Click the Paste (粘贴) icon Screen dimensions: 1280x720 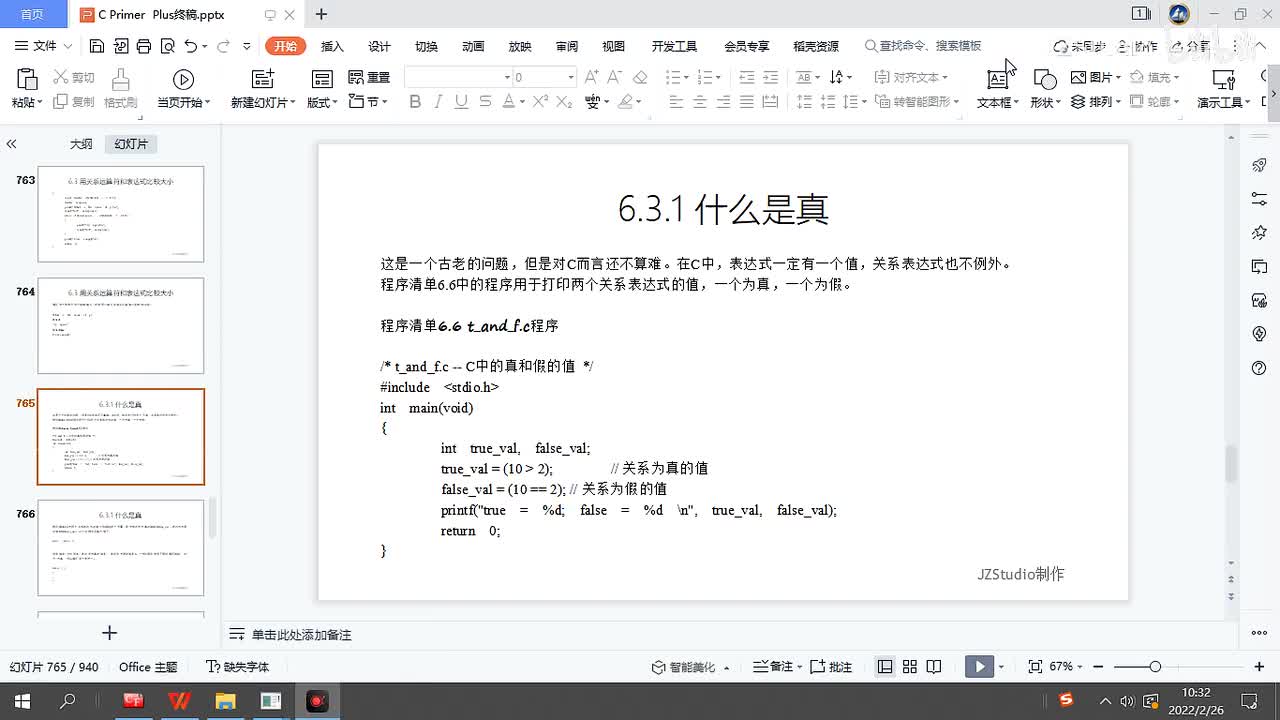coord(27,80)
